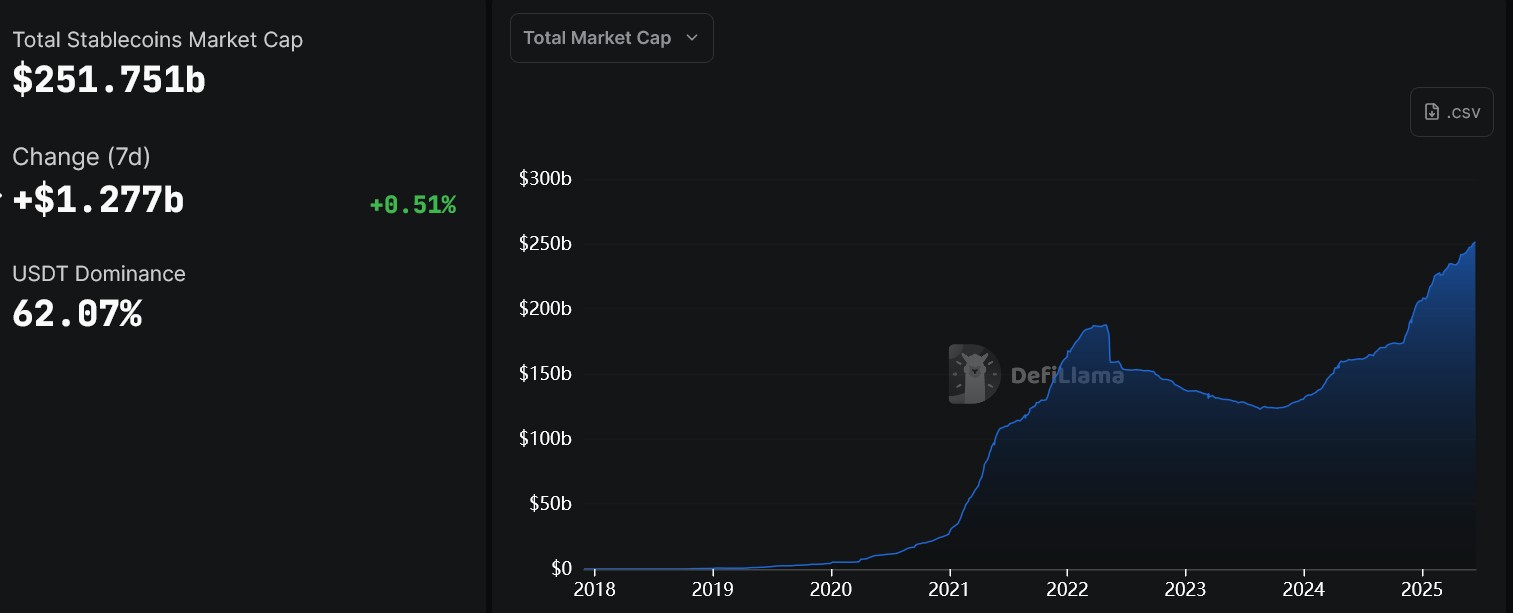Click the 2018 year label on x-axis
Image resolution: width=1513 pixels, height=613 pixels.
coord(595,590)
